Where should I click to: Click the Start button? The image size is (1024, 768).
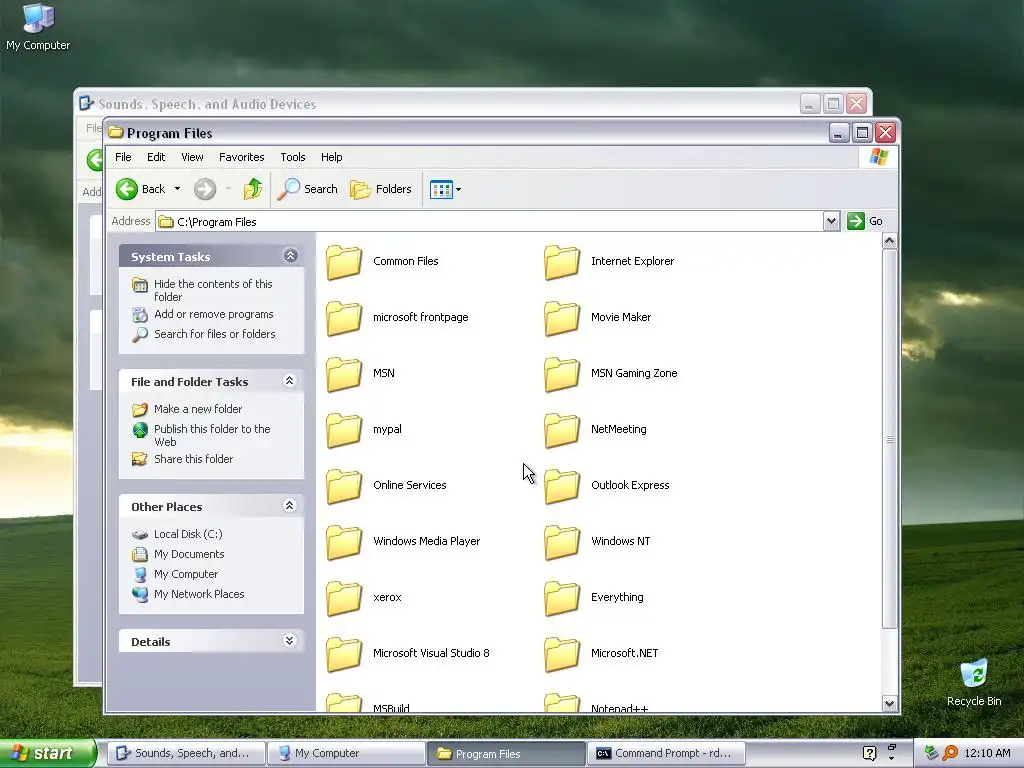coord(47,754)
